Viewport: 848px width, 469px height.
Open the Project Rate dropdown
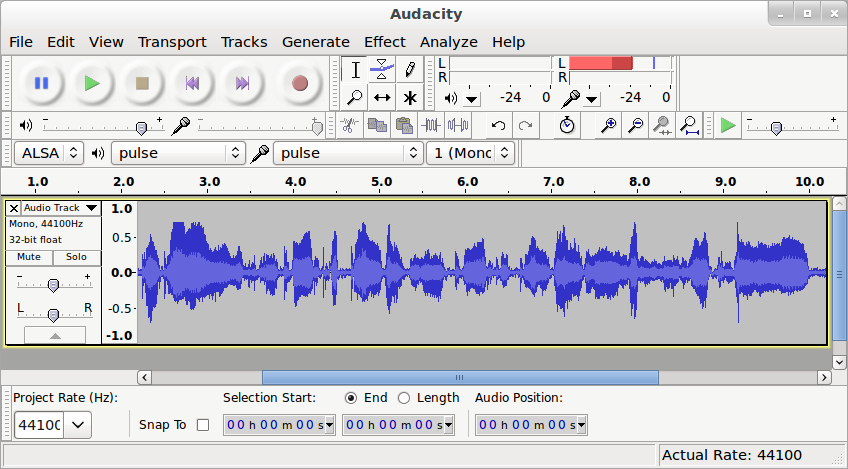[x=78, y=425]
